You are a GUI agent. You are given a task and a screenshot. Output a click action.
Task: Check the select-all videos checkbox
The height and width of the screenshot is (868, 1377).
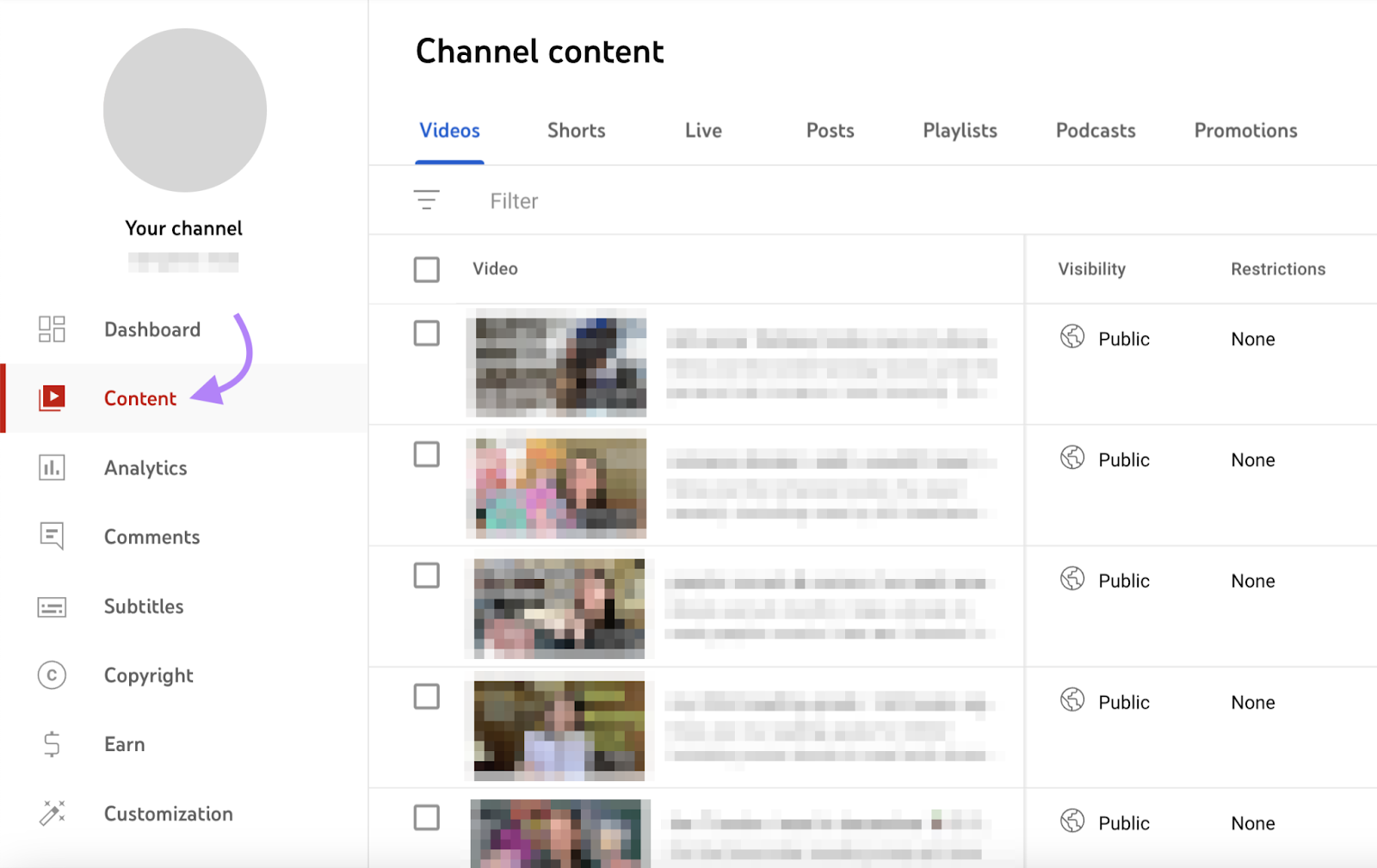click(426, 268)
